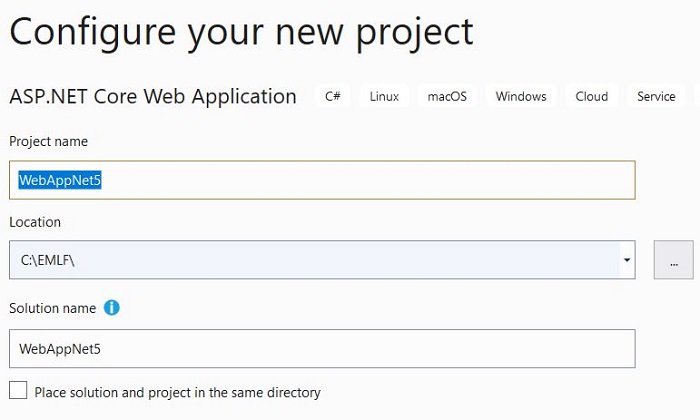Screen dimensions: 700x420
Task: Enable same directory checkbox for solution
Action: (18, 391)
